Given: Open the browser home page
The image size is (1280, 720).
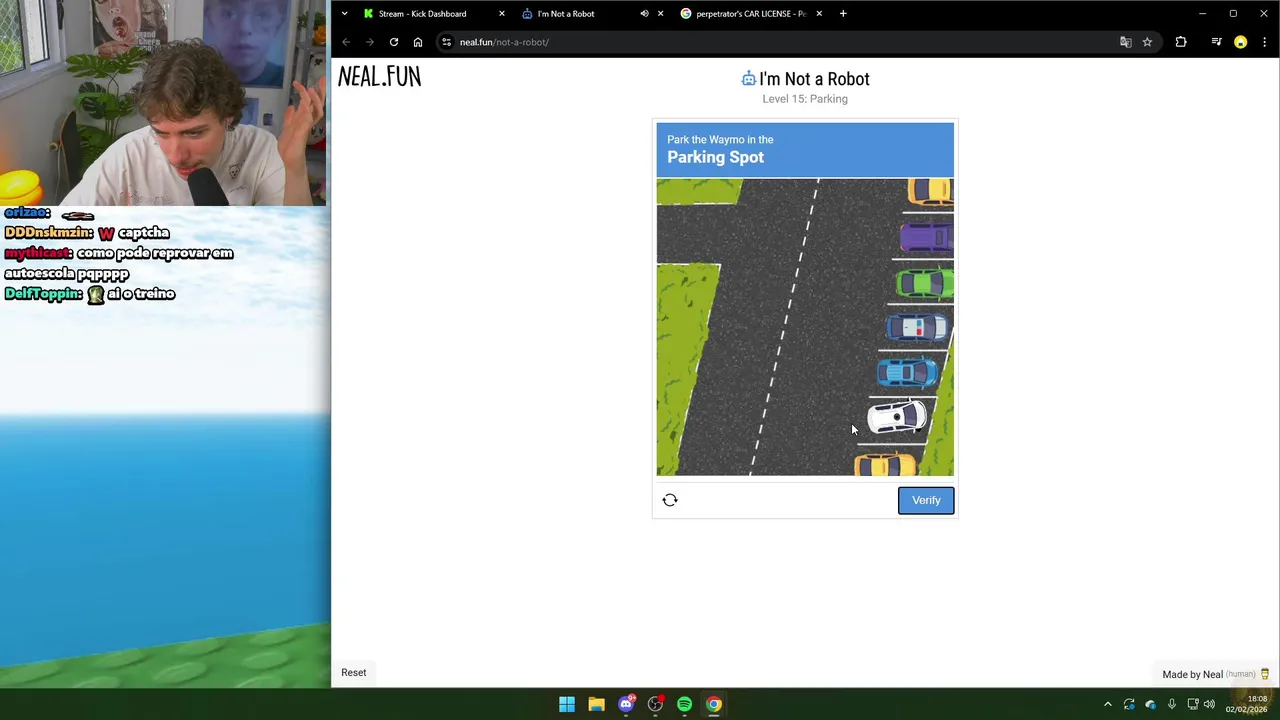Looking at the screenshot, I should pyautogui.click(x=418, y=42).
